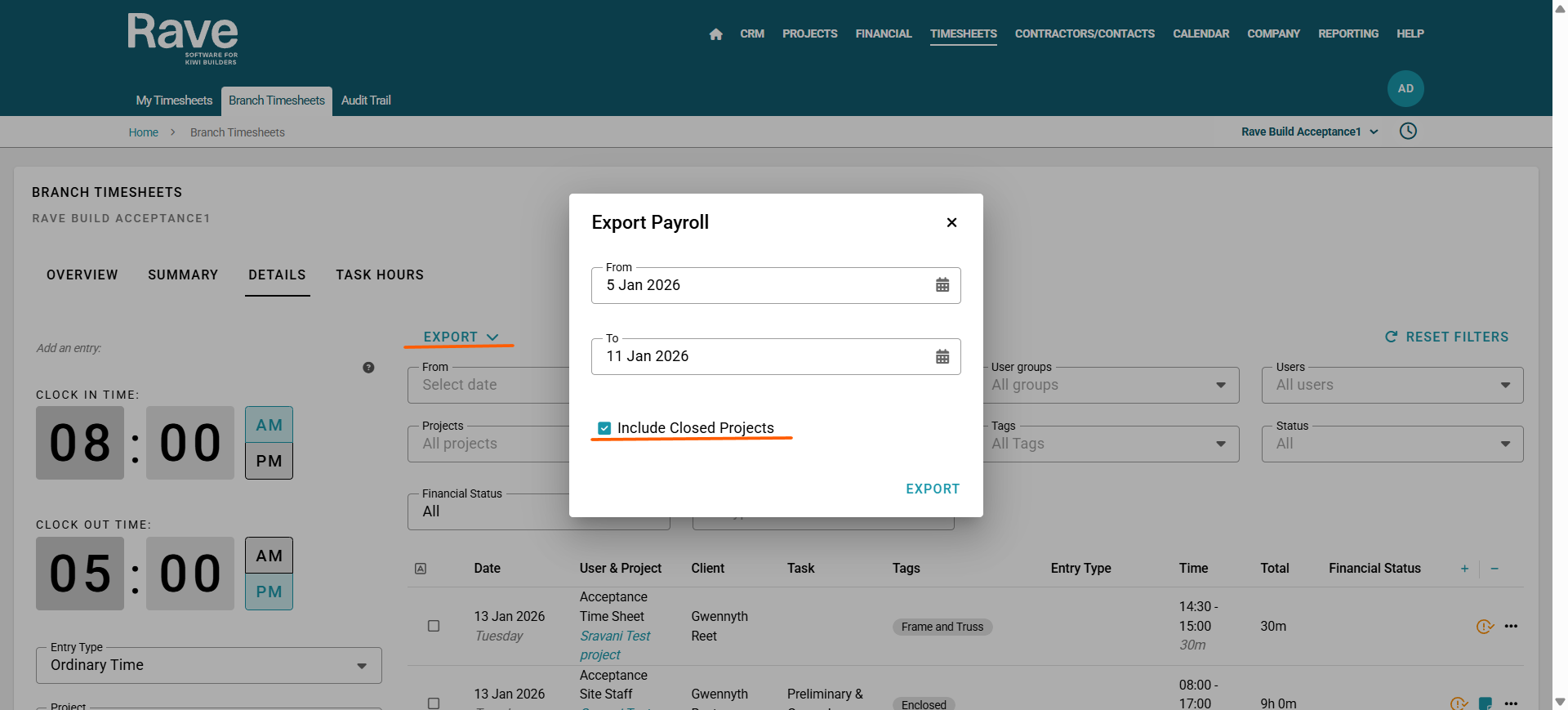Set clock out time to AM
Viewport: 1568px width, 710px height.
point(269,556)
